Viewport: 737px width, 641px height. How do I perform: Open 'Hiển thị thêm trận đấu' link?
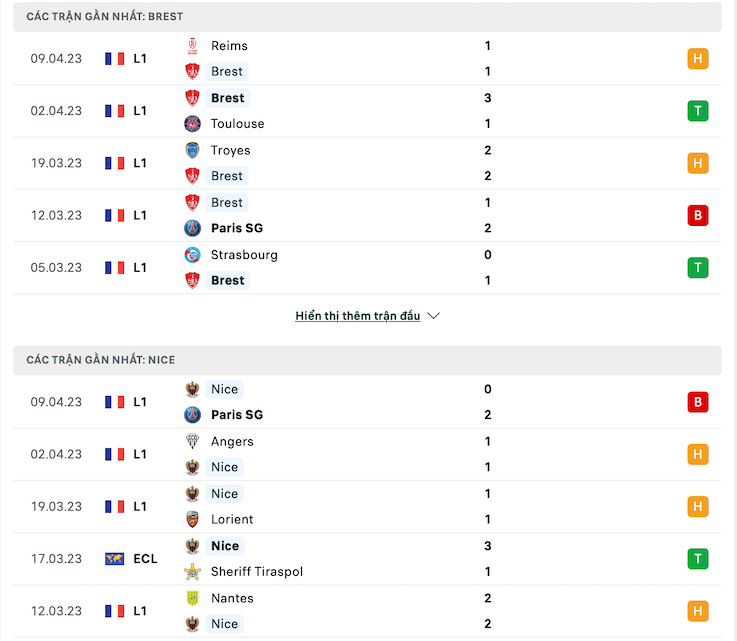358,316
